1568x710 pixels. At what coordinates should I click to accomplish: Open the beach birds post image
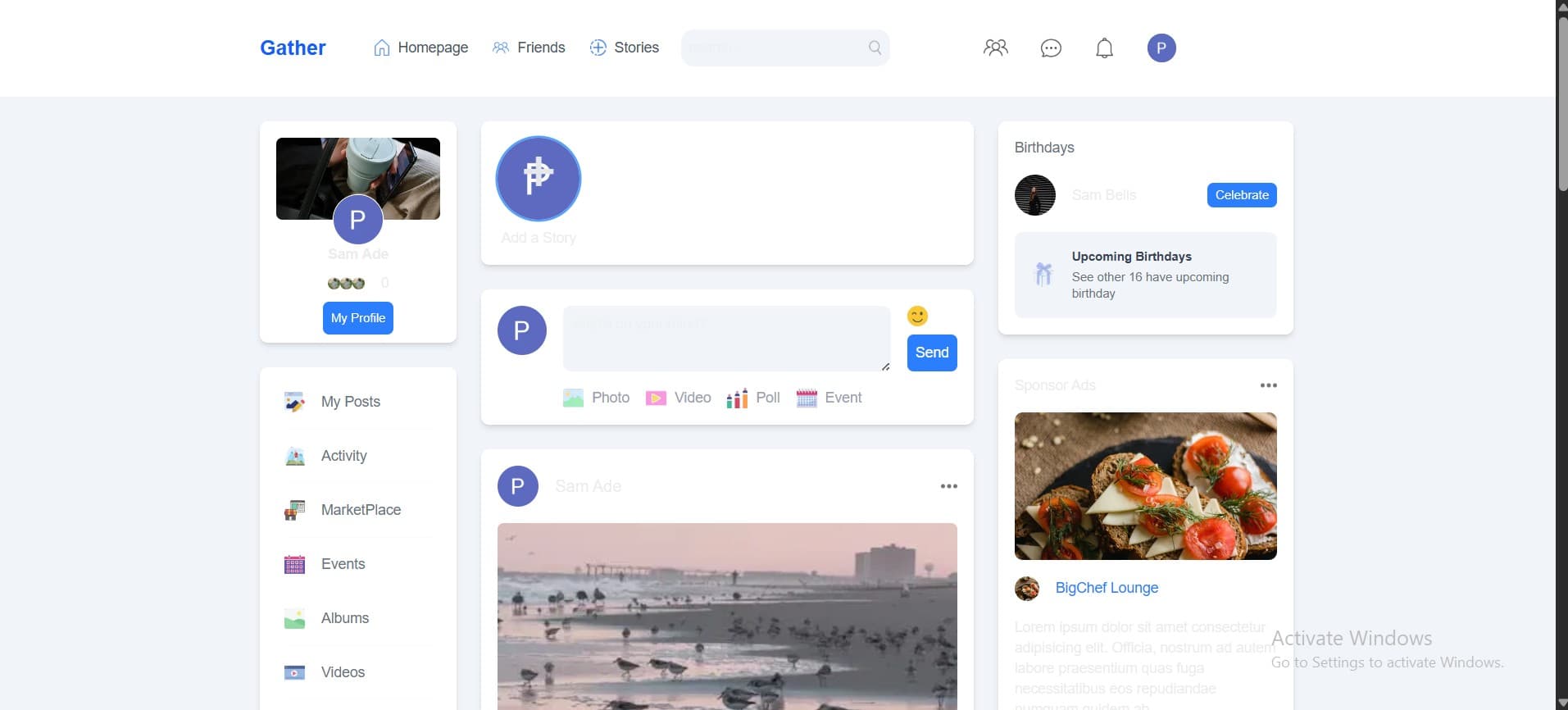coord(727,617)
